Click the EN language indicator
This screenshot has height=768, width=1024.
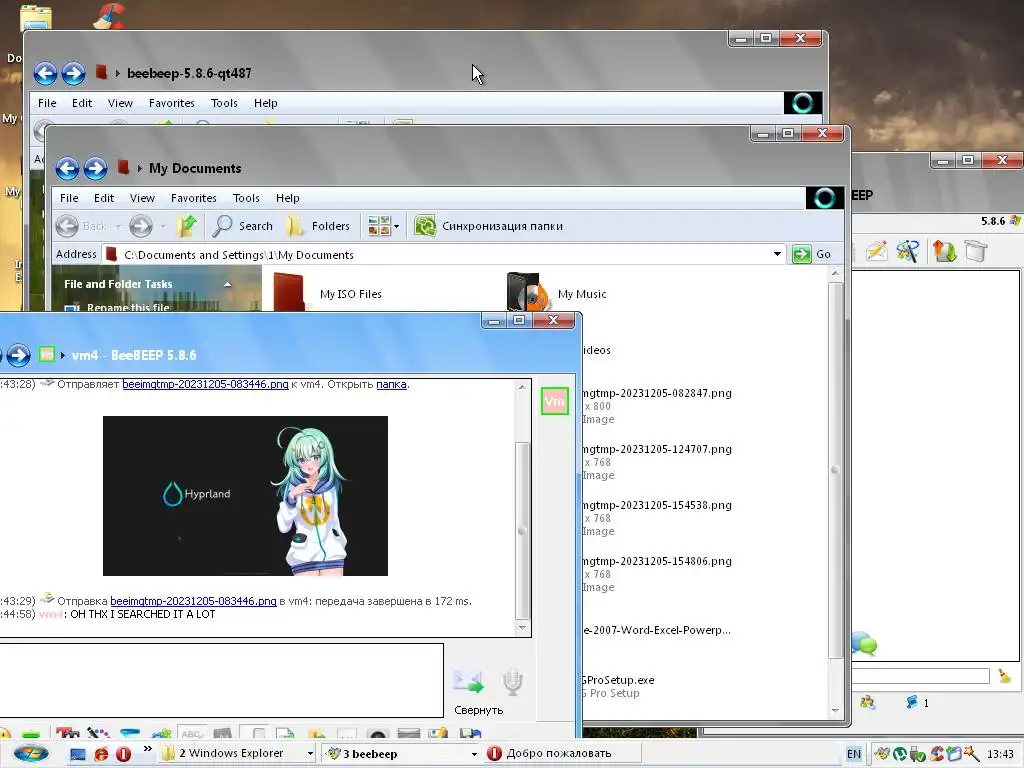pyautogui.click(x=854, y=754)
